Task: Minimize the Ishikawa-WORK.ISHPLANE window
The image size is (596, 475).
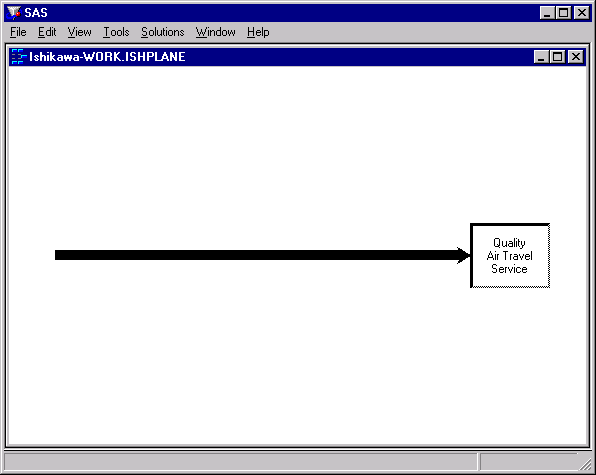Action: point(541,57)
